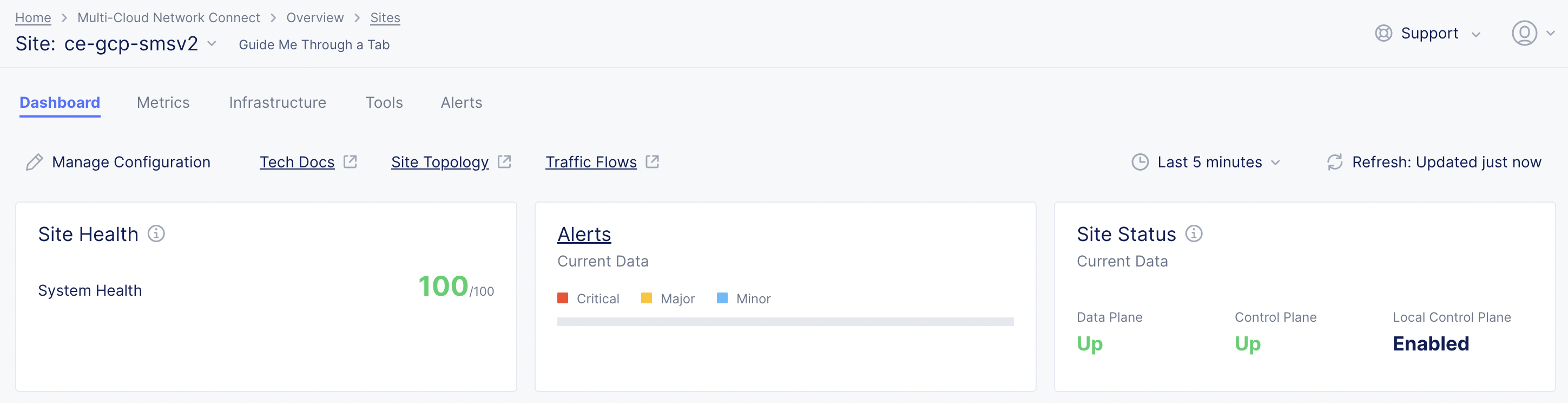Switch to the Metrics tab

coord(162,102)
